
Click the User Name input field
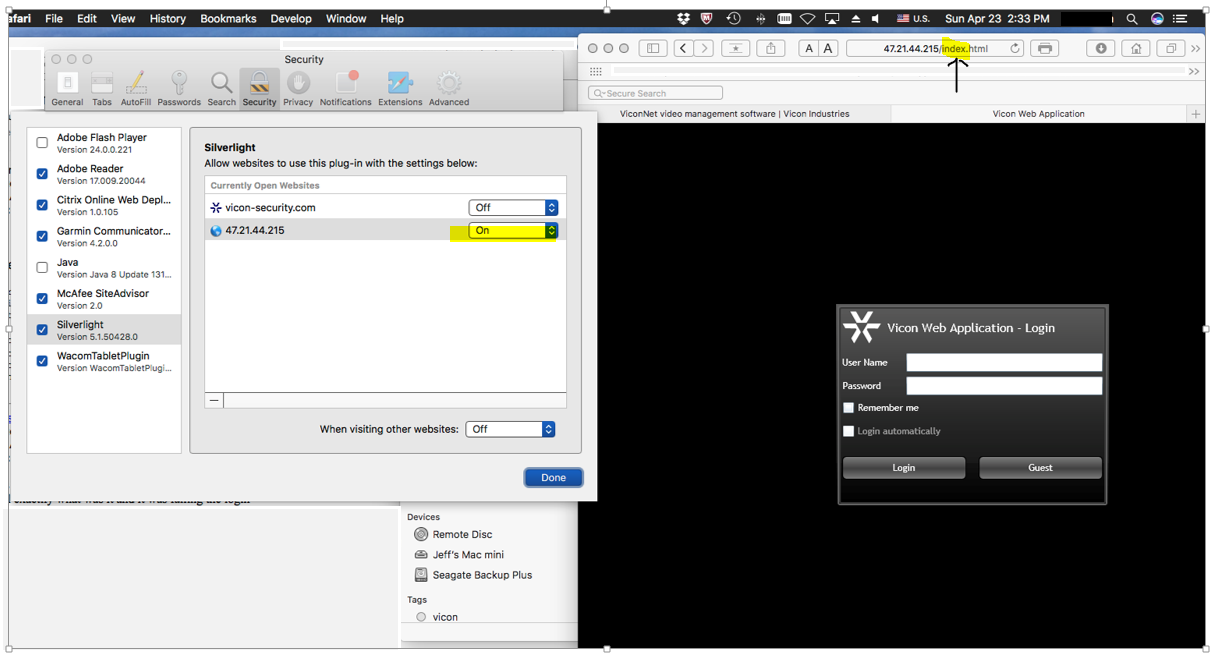pyautogui.click(x=1003, y=362)
